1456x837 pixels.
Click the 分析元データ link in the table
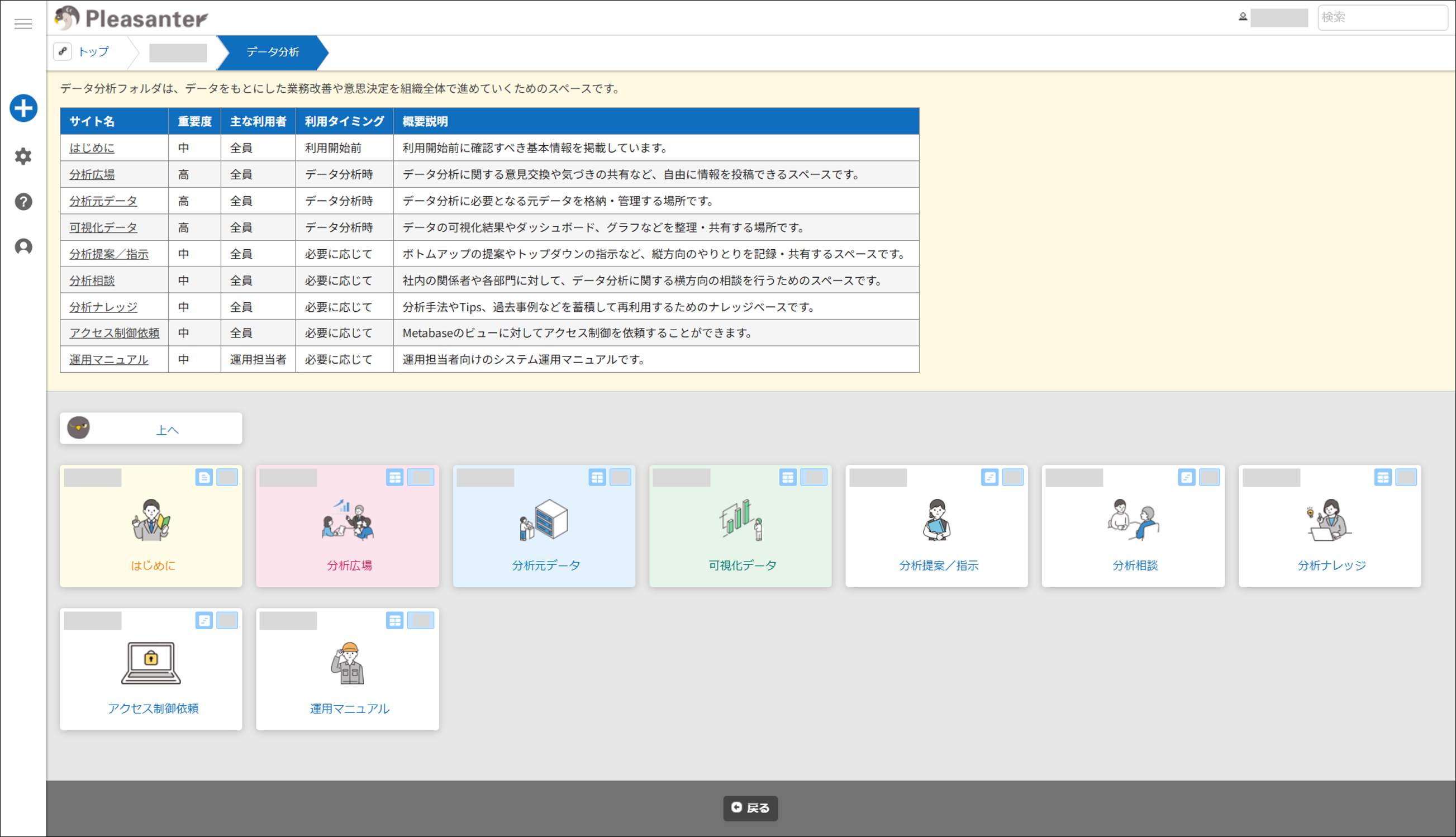pos(103,201)
